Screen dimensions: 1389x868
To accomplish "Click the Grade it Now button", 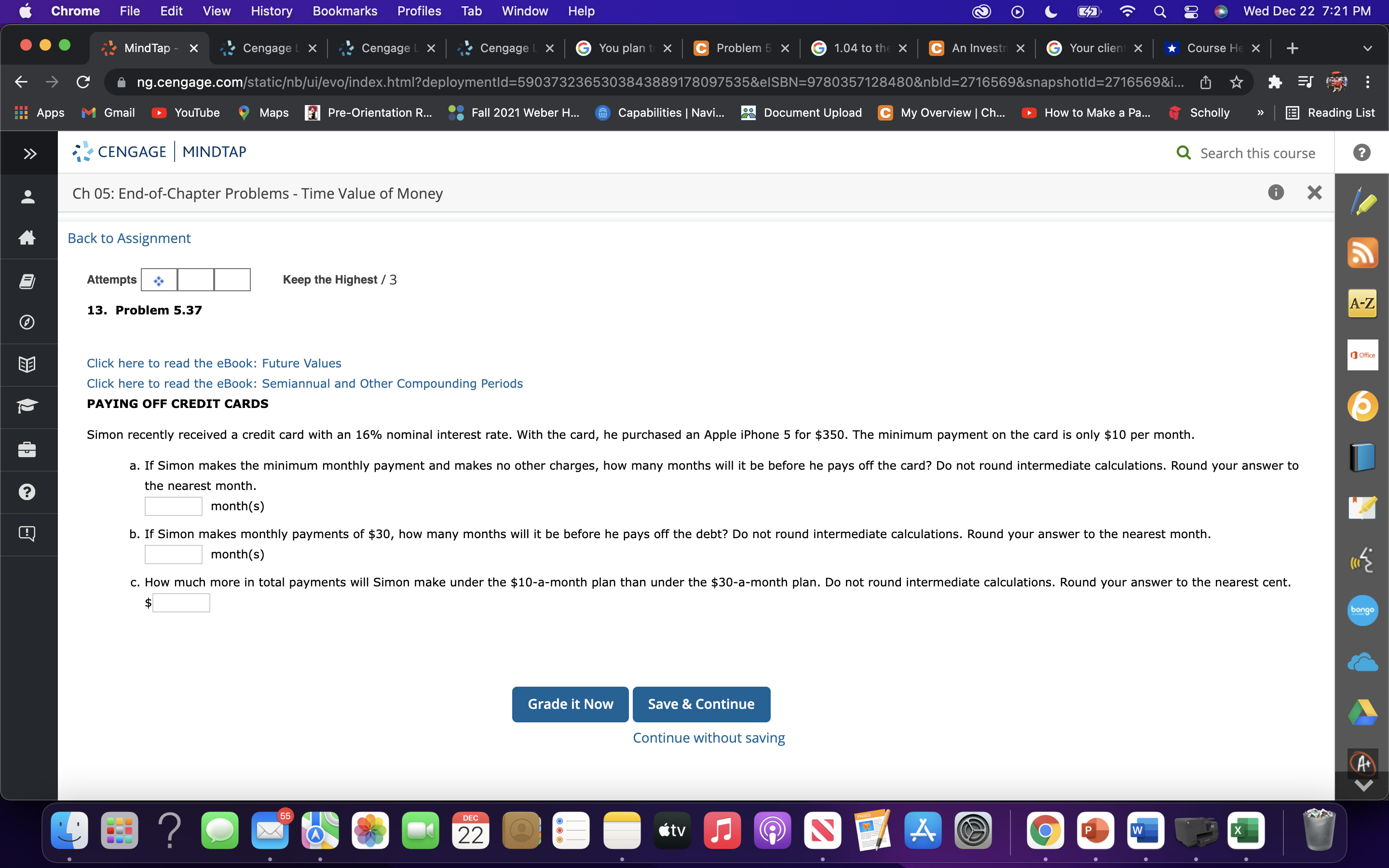I will coord(570,704).
